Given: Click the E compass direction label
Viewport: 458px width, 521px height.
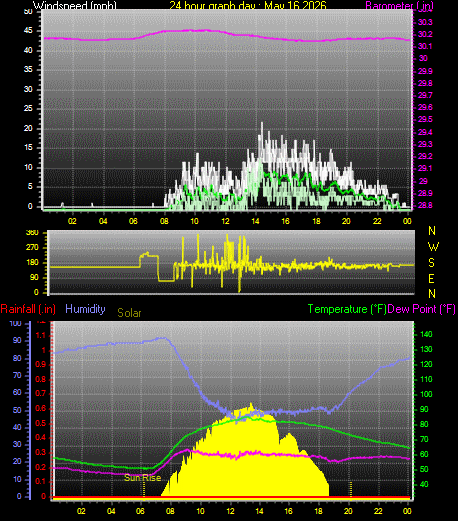Looking at the screenshot, I should click(431, 279).
